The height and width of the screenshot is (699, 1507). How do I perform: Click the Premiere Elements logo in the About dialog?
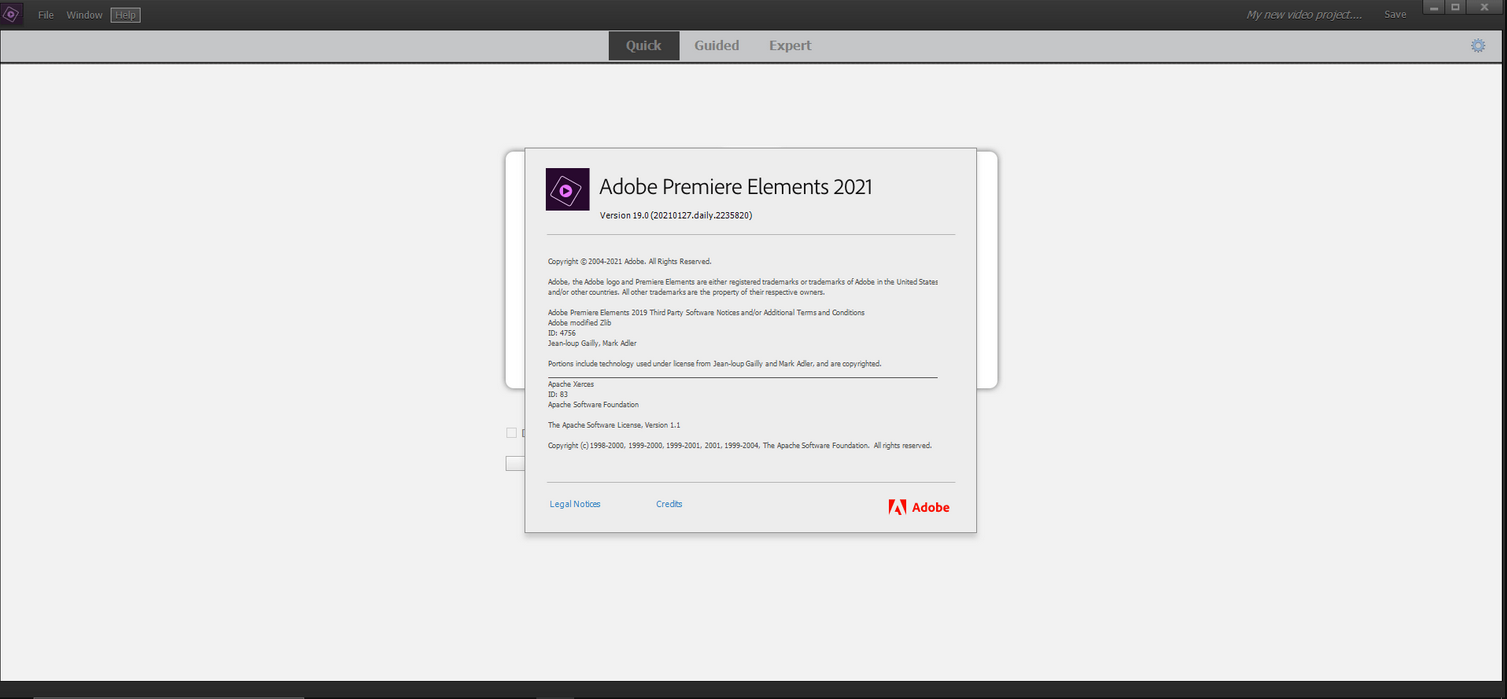tap(567, 189)
